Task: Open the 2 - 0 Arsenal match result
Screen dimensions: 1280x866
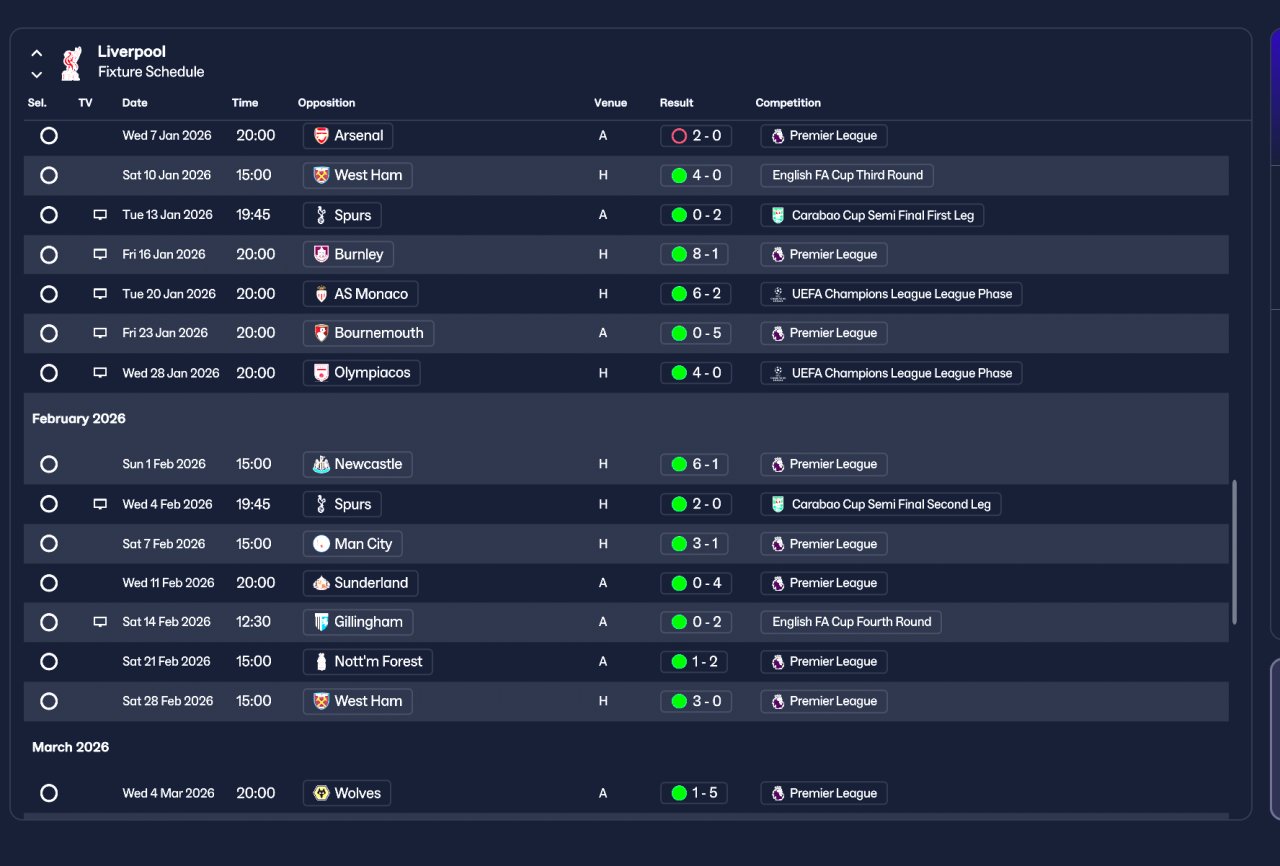Action: [696, 136]
